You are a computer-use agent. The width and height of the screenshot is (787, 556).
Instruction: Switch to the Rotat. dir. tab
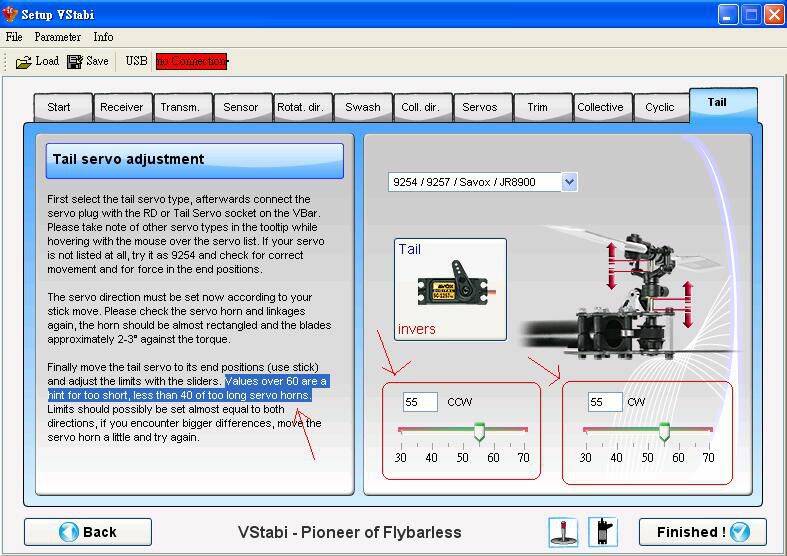303,107
